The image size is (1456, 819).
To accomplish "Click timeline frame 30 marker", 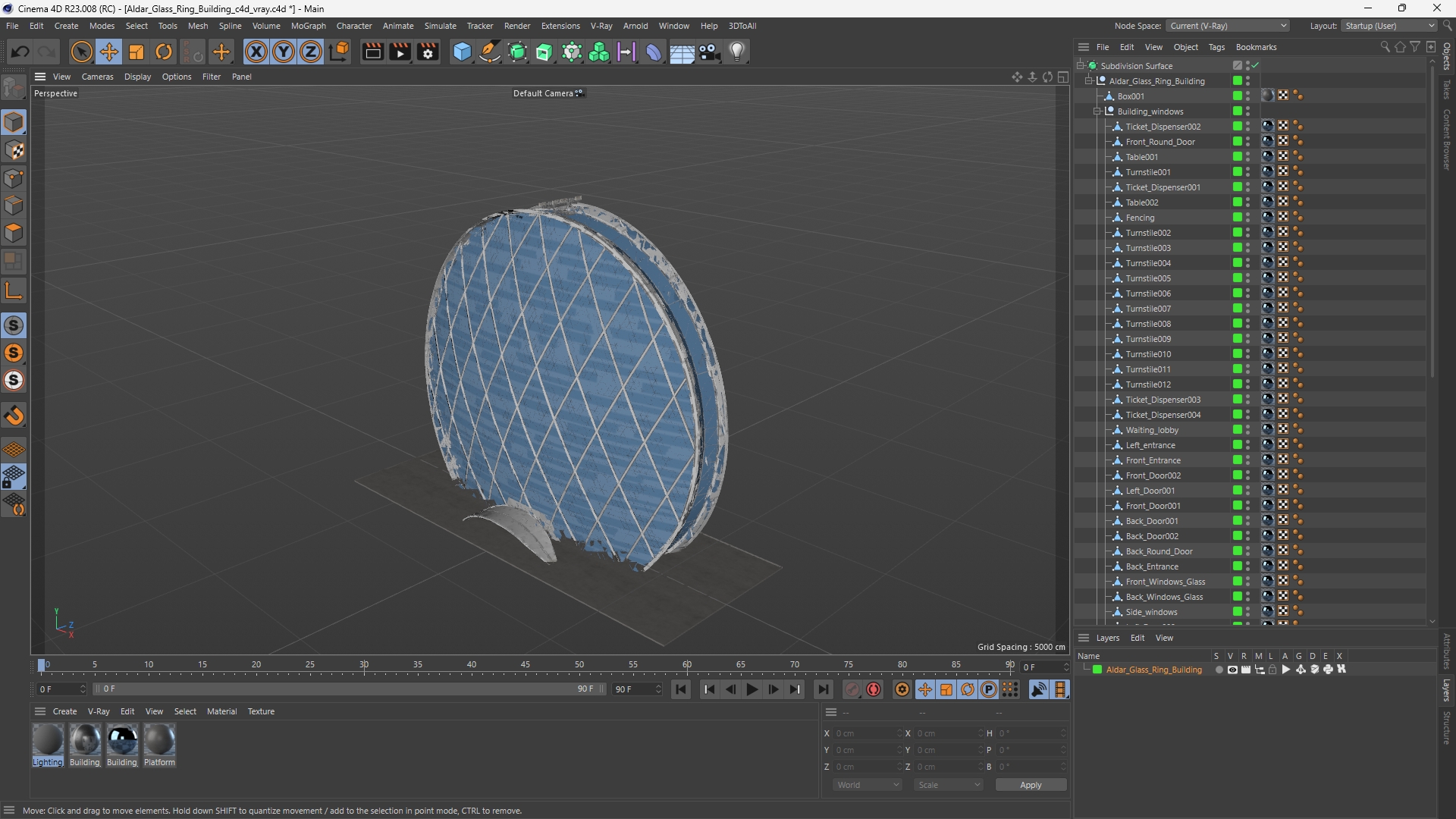I will coord(364,664).
